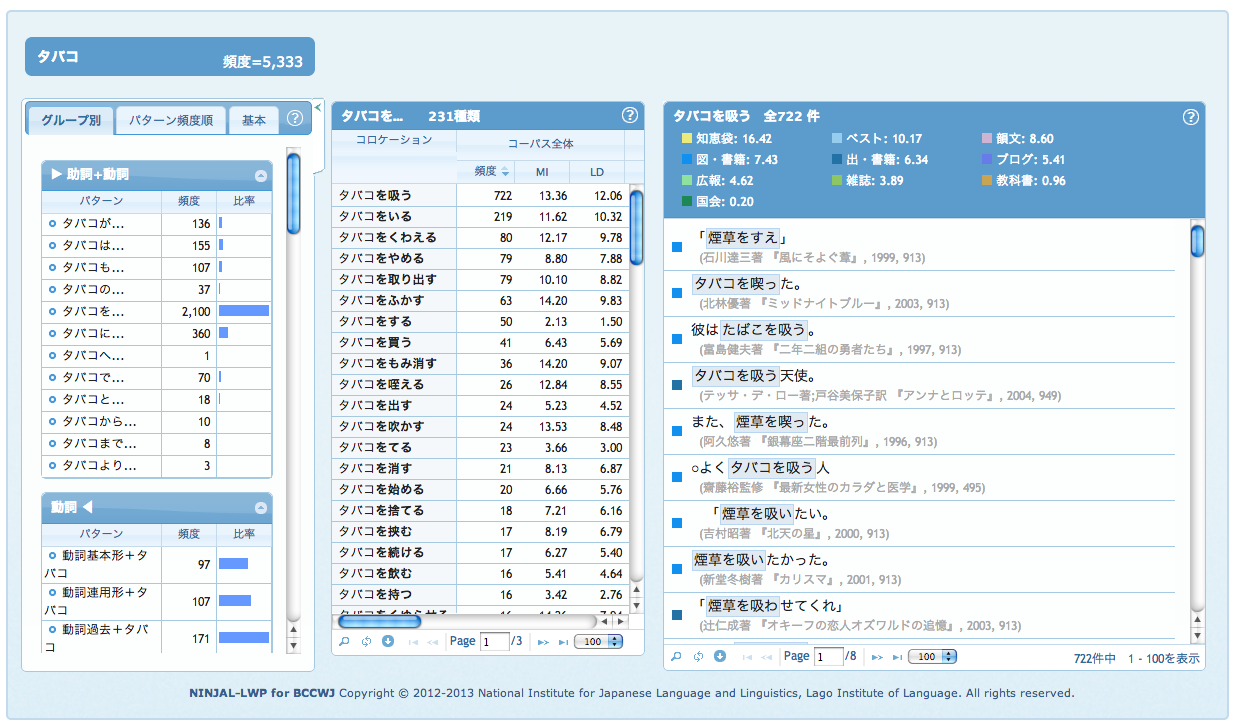Image resolution: width=1235 pixels, height=728 pixels.
Task: Open help for the pattern group panel
Action: 295,118
